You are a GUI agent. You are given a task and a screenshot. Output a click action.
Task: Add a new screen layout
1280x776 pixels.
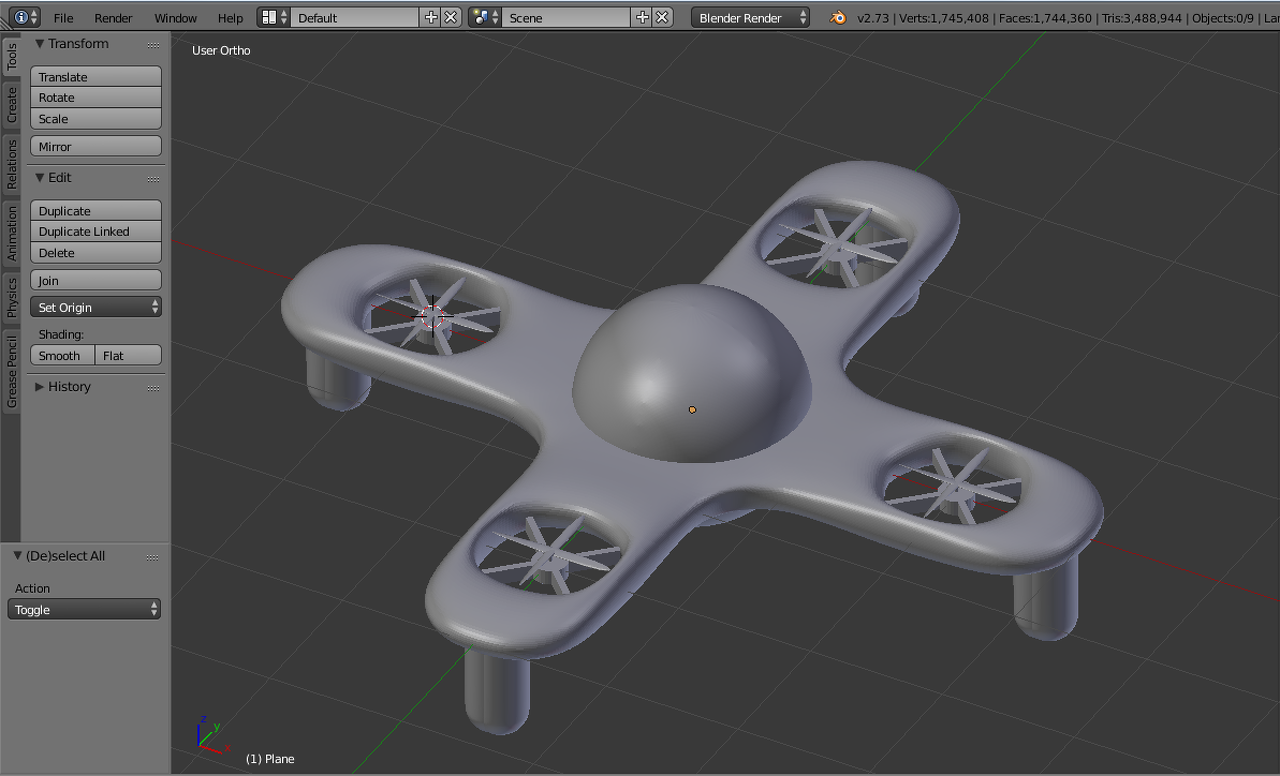coord(431,17)
